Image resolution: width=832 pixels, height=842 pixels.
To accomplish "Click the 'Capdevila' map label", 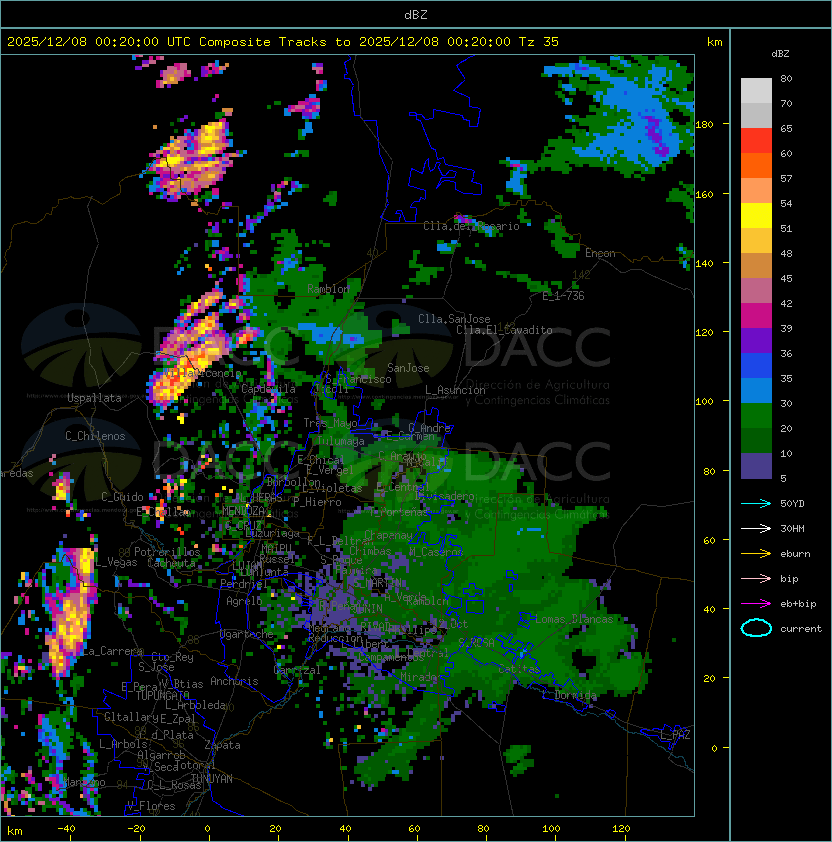I will (x=268, y=389).
